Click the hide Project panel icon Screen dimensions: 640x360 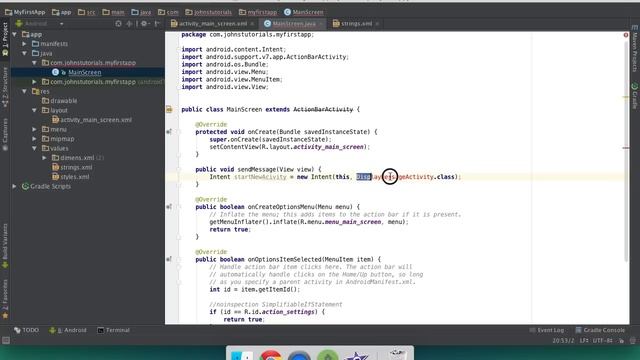tap(157, 24)
